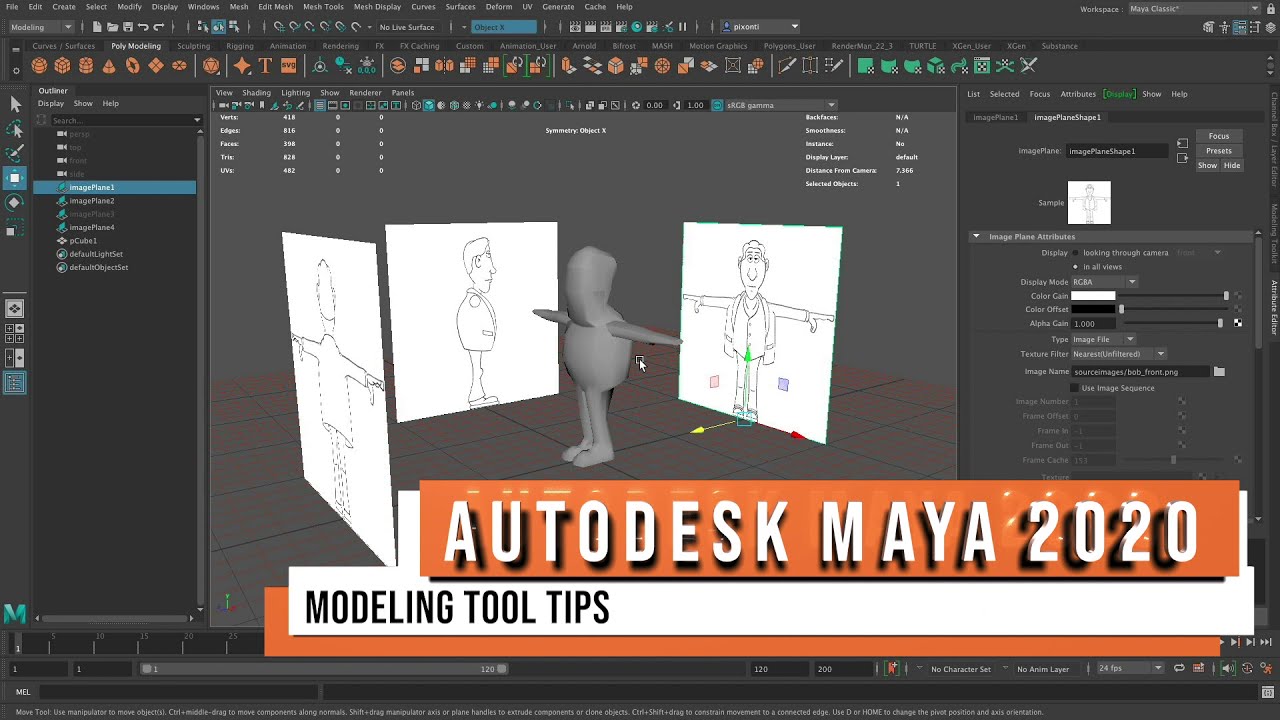Activate the Lasso Select tool in the toolbox

pos(15,129)
